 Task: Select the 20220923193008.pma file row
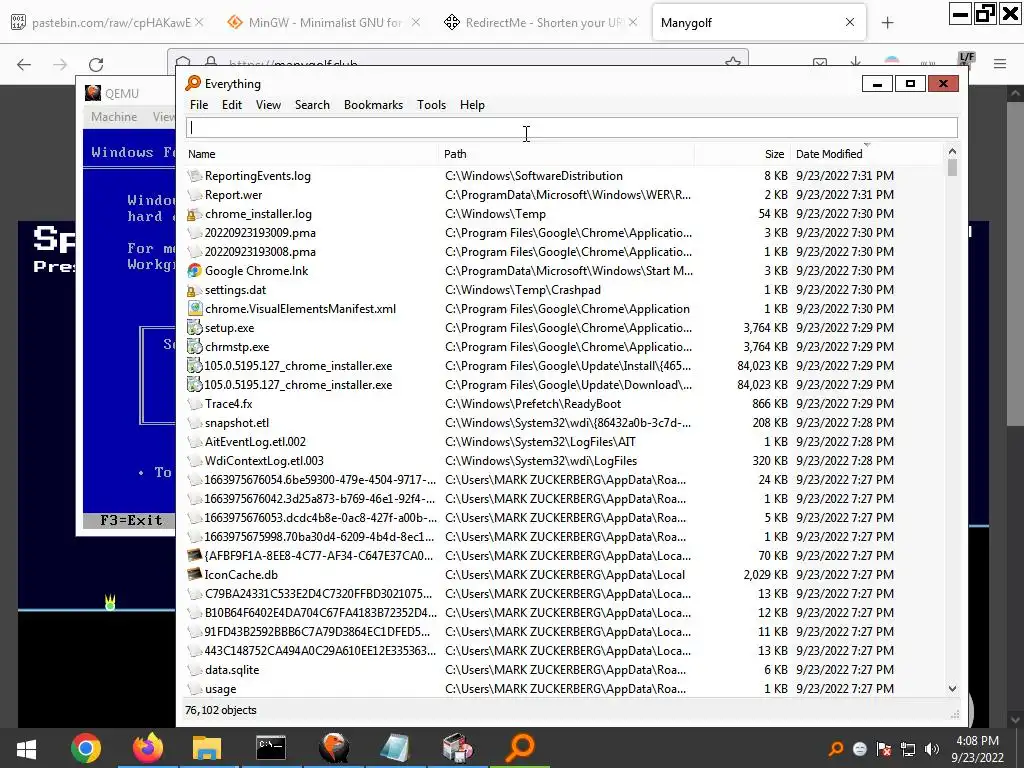point(540,251)
